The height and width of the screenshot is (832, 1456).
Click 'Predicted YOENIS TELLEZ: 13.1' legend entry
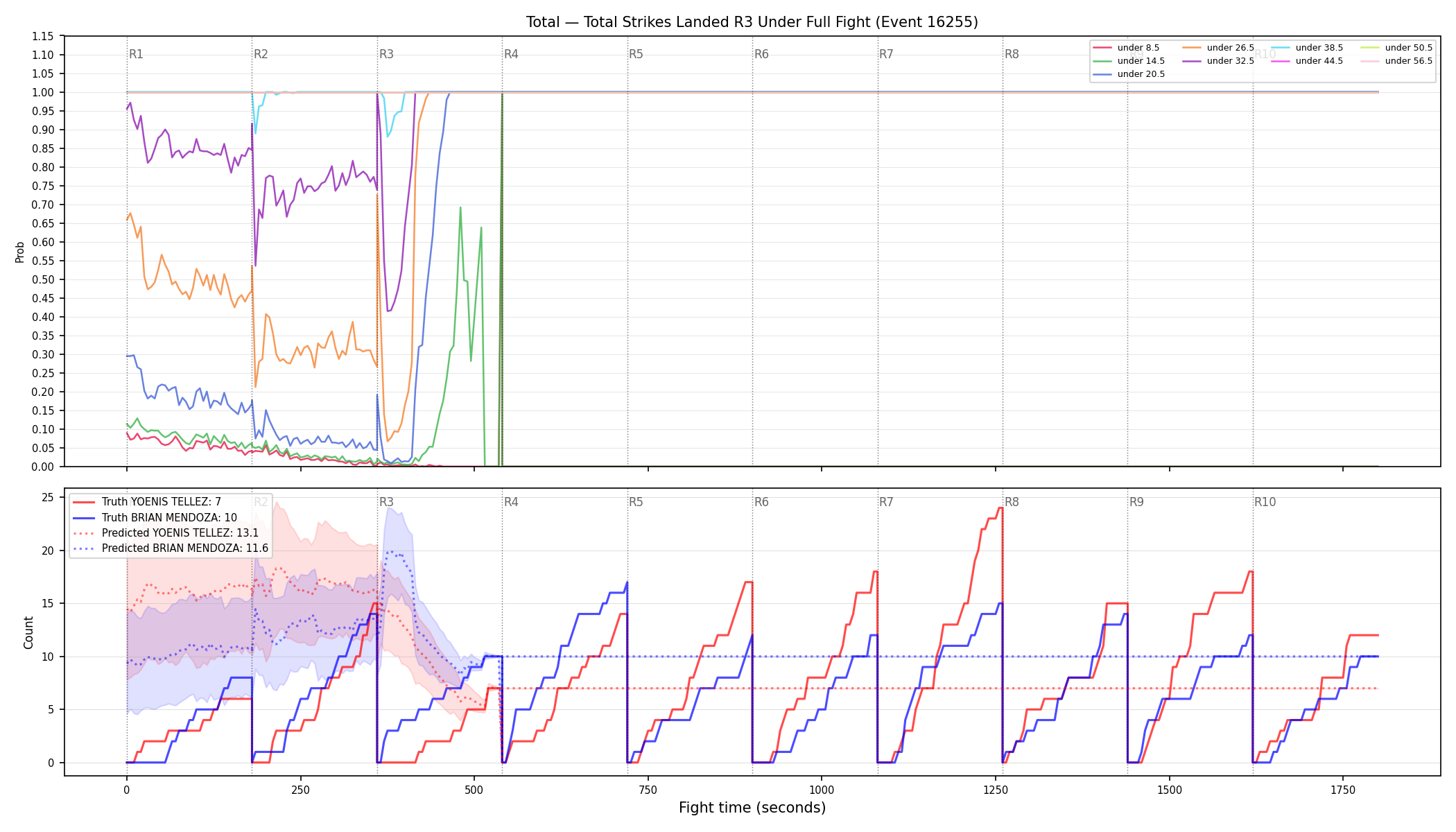[180, 533]
